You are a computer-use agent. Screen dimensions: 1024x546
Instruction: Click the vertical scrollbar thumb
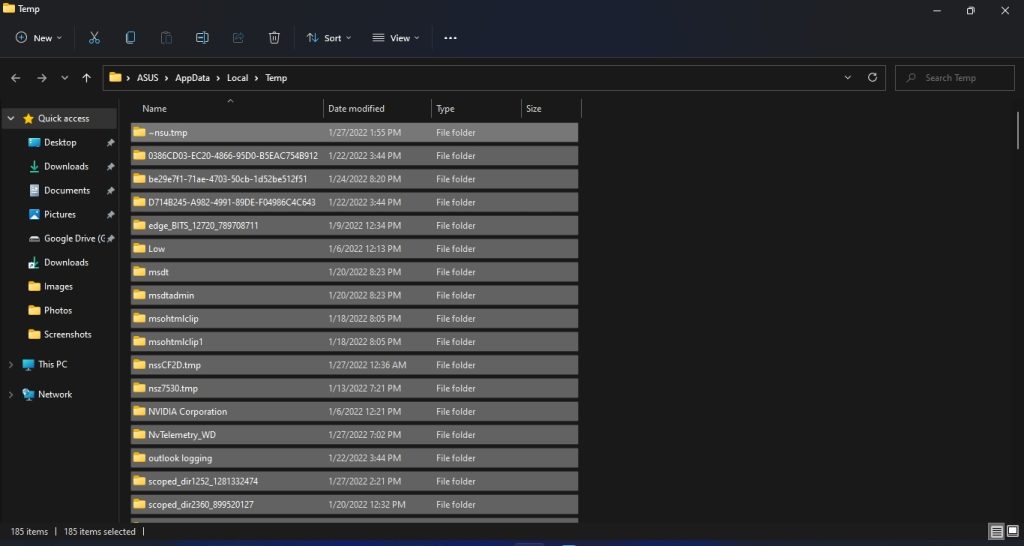(1018, 131)
